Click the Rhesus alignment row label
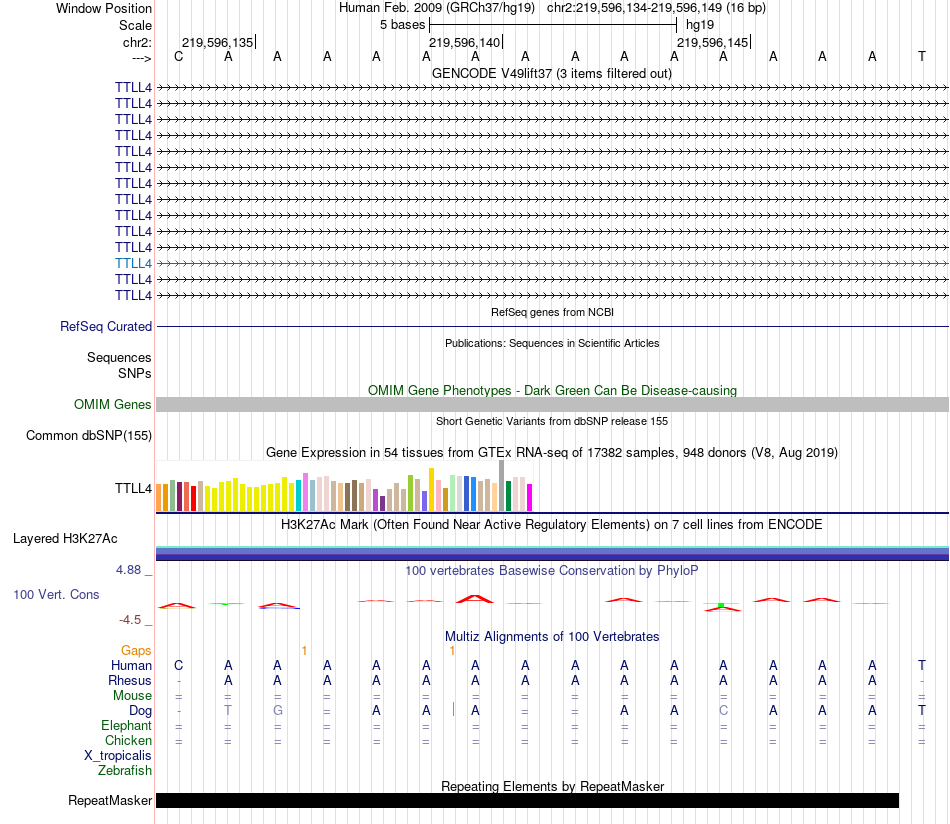 [130, 680]
